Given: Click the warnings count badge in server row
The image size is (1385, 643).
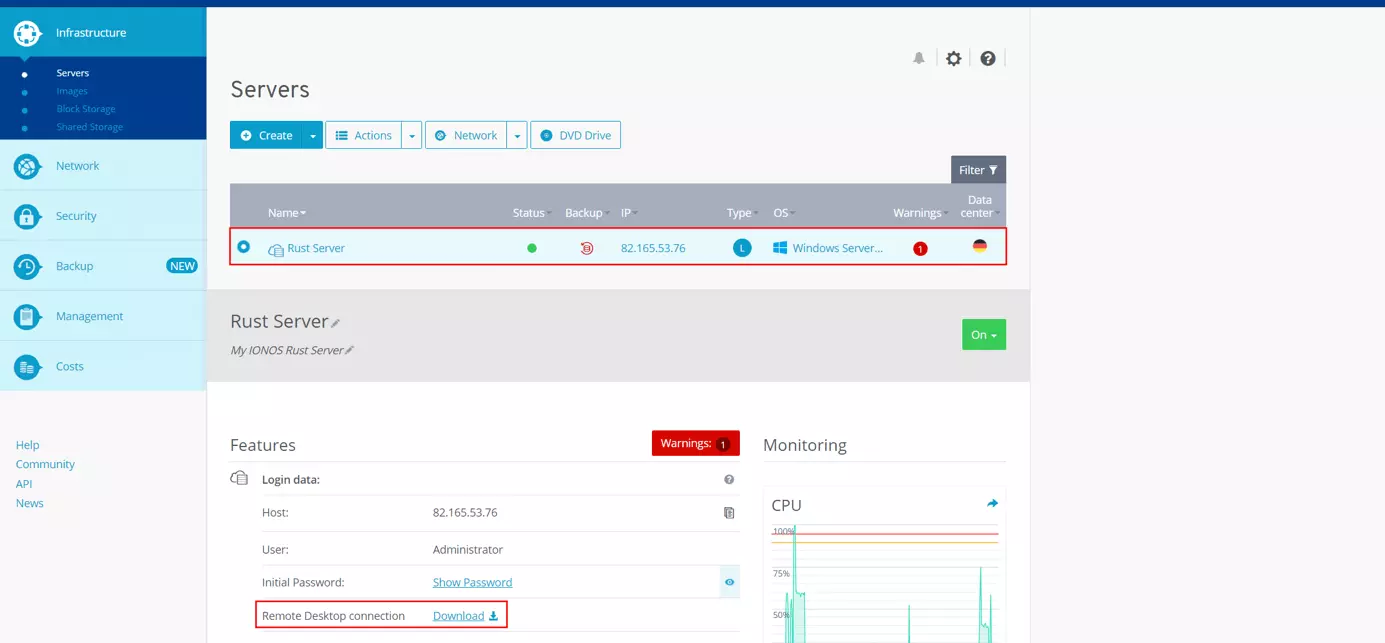Looking at the screenshot, I should tap(920, 249).
